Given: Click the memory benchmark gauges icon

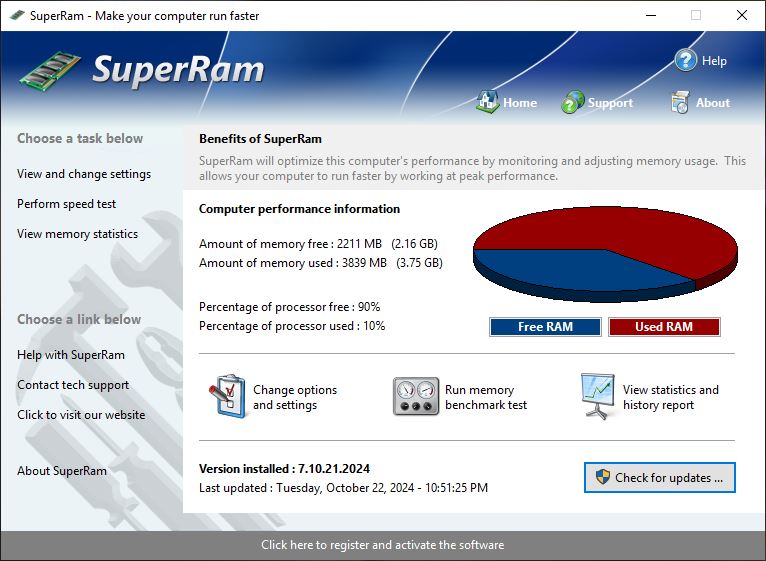Looking at the screenshot, I should [416, 396].
